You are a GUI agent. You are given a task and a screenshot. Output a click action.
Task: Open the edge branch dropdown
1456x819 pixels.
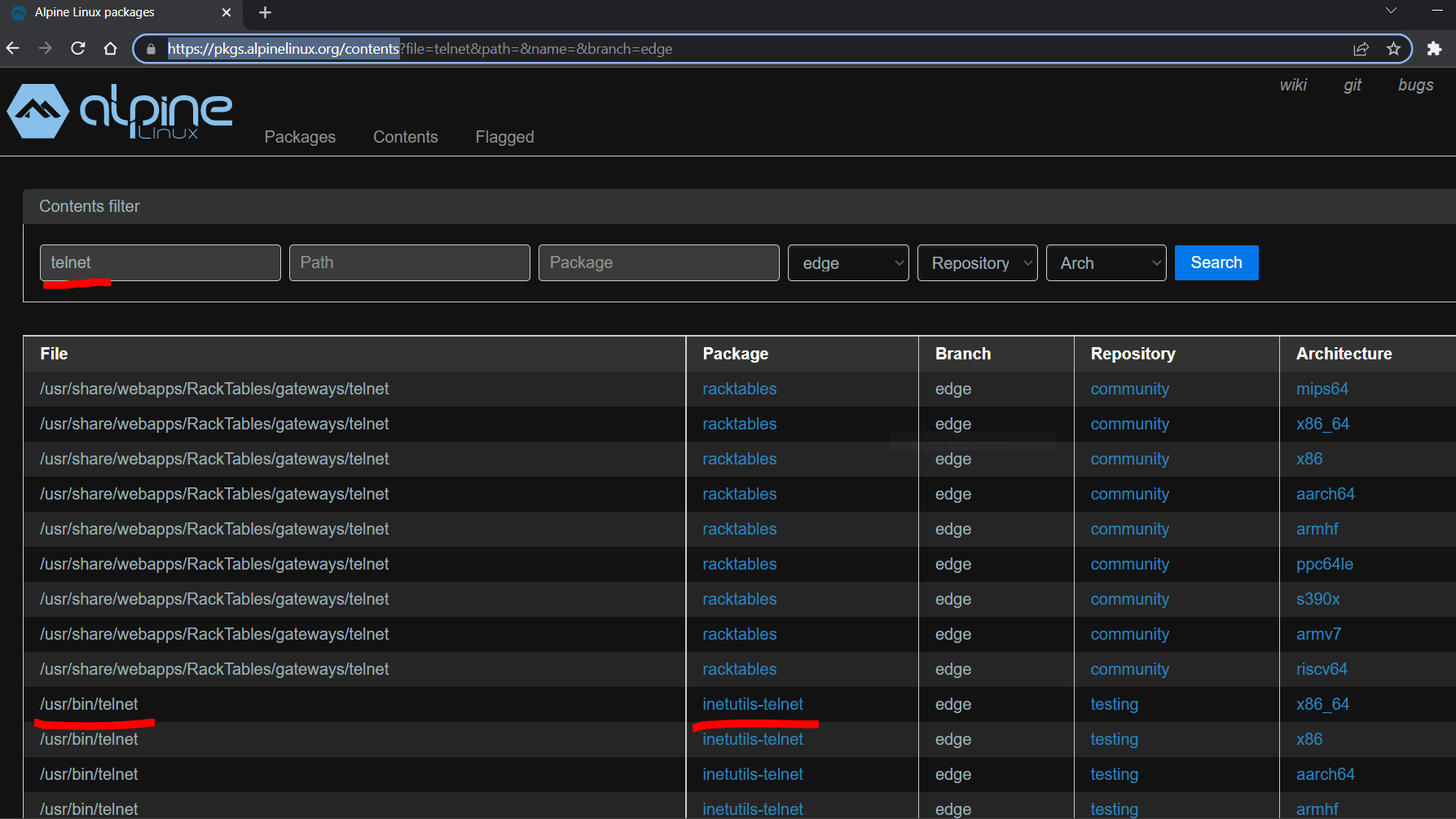tap(848, 262)
